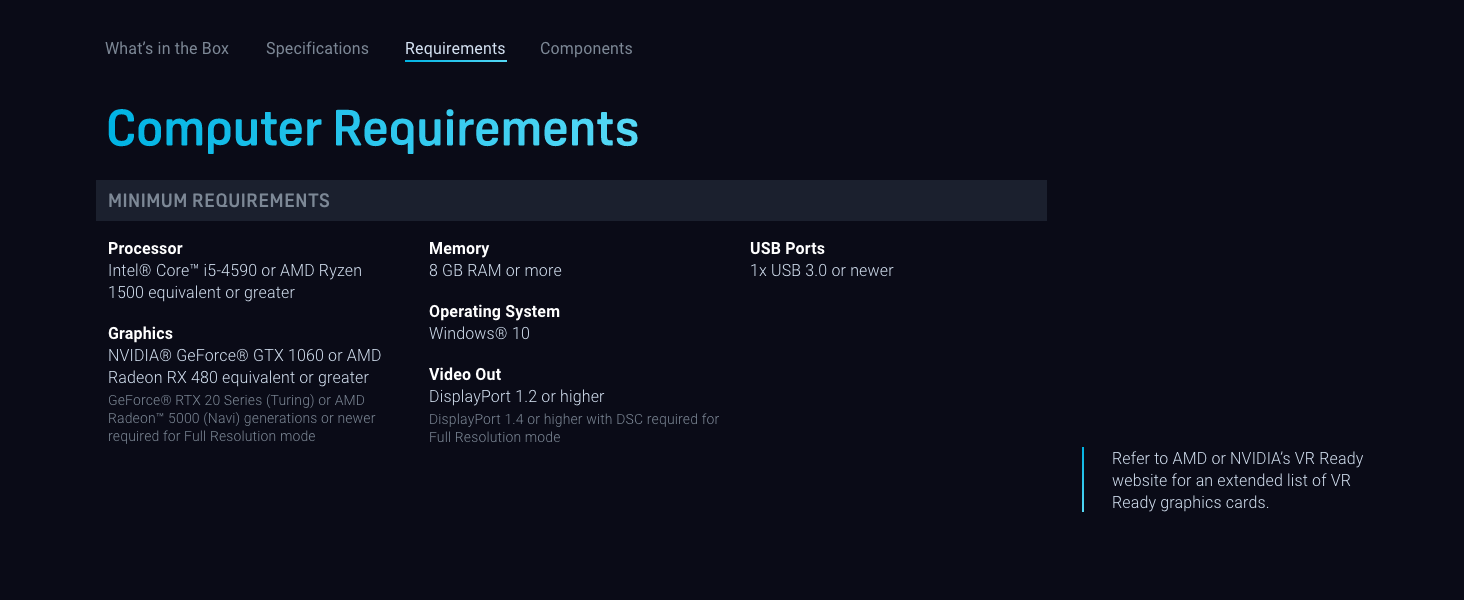Click the Graphics label
This screenshot has width=1464, height=600.
(x=140, y=333)
